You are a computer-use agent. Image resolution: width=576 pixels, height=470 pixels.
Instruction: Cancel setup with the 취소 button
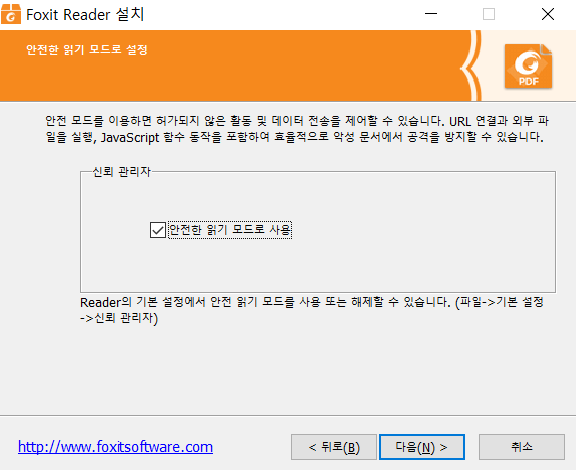point(522,447)
